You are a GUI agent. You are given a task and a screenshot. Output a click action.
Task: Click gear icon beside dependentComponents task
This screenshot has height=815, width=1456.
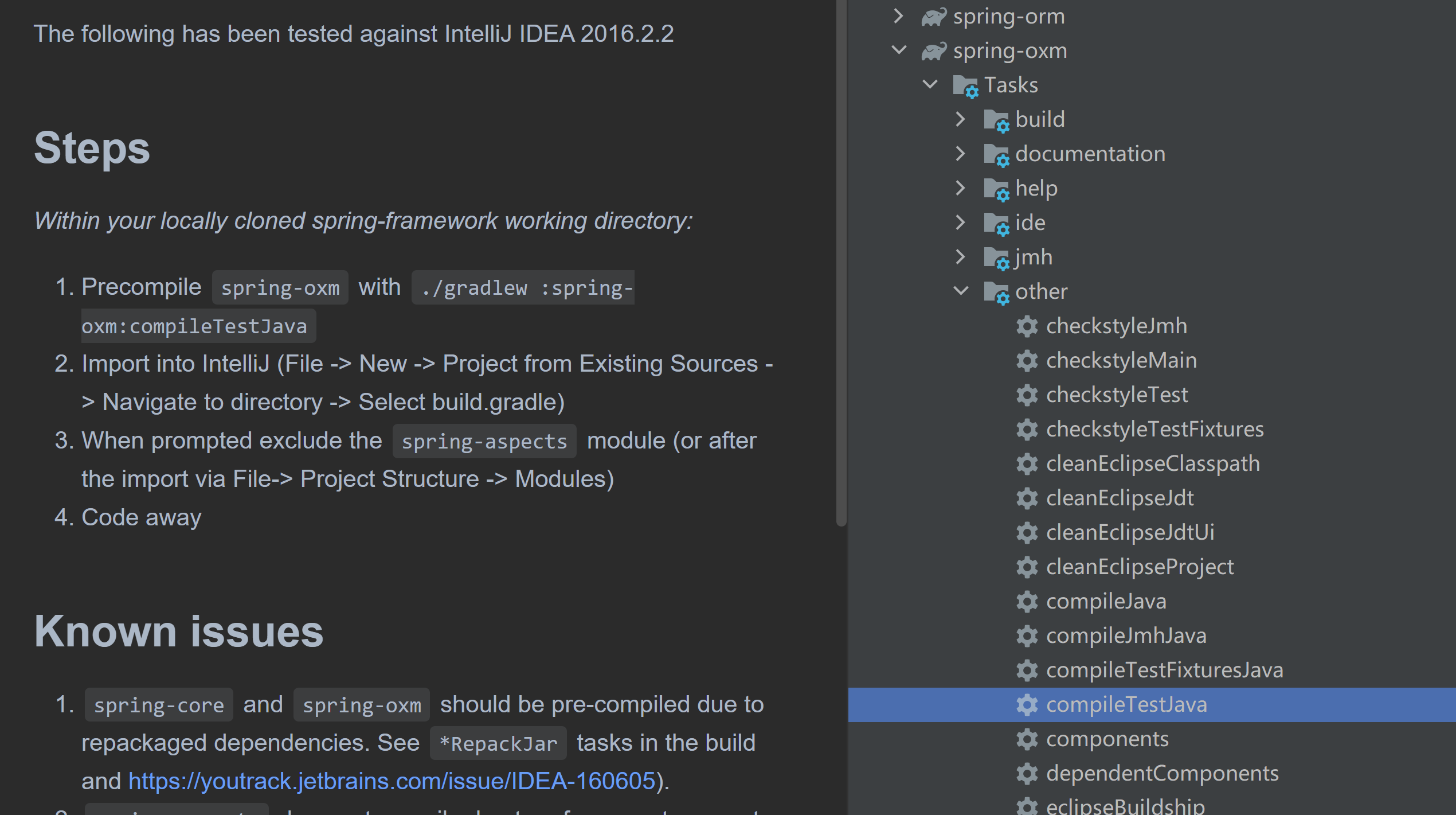1027,774
